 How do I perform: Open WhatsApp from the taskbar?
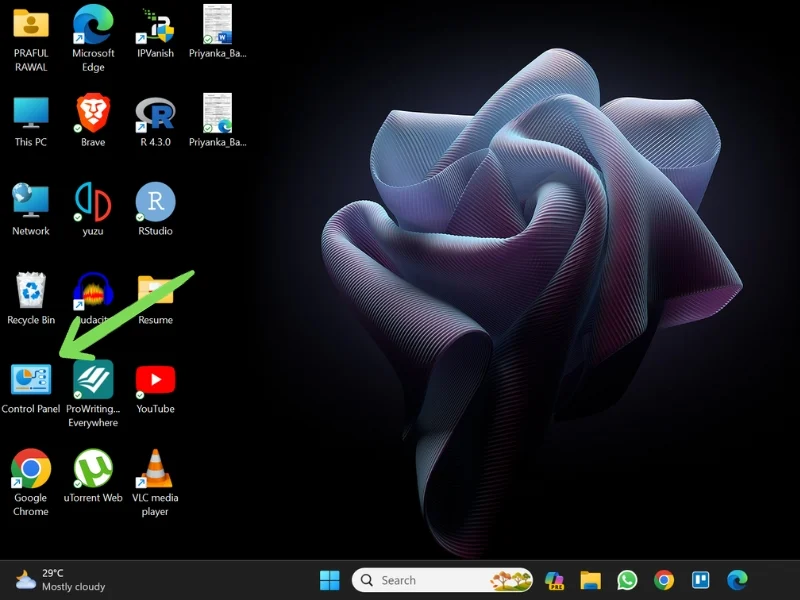(627, 580)
